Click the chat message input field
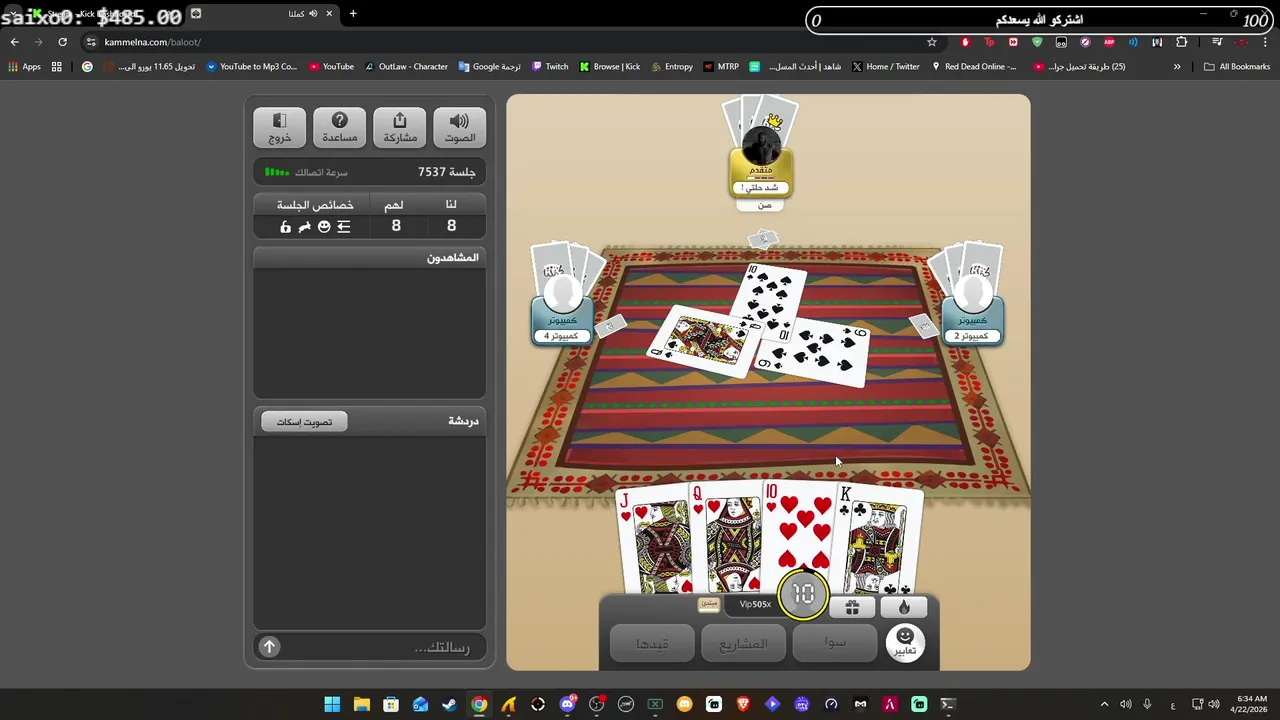This screenshot has width=1280, height=720. (x=383, y=647)
